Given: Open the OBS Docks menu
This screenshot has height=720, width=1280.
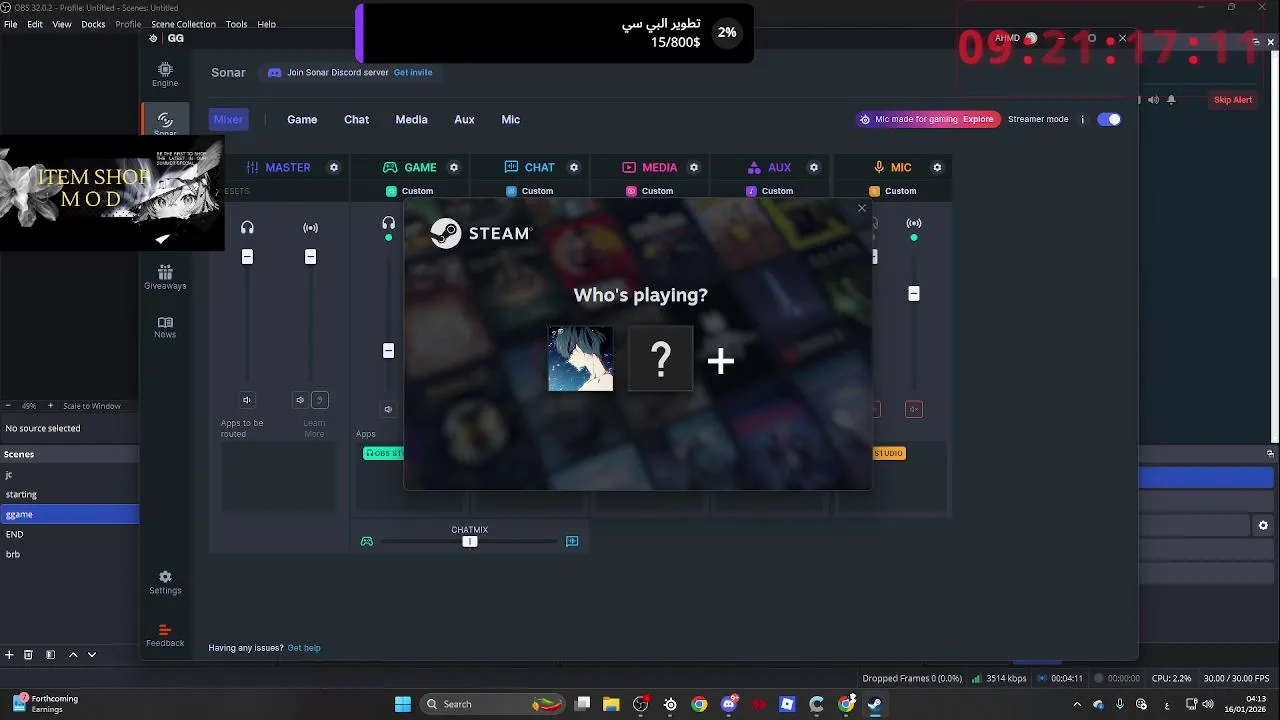Looking at the screenshot, I should click(93, 24).
